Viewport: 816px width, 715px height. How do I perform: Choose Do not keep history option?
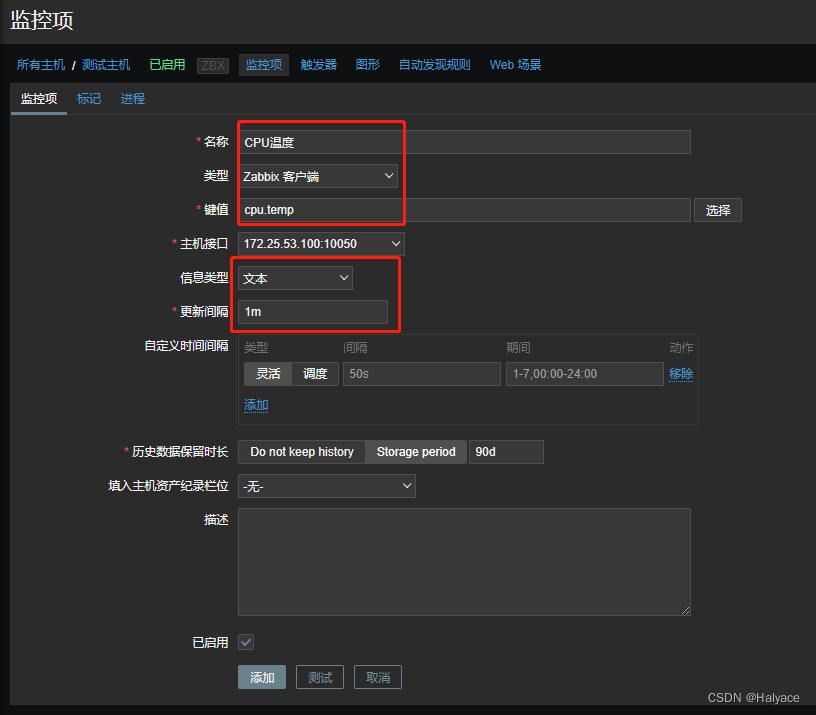(x=301, y=452)
